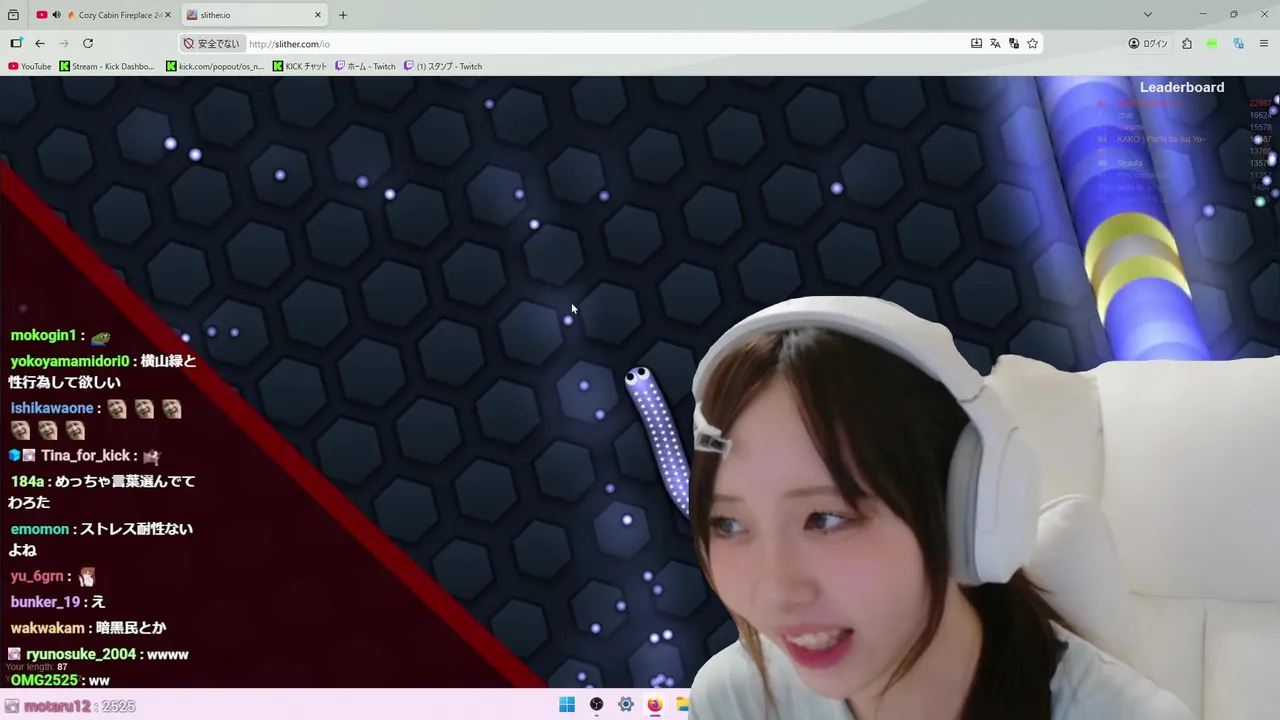1280x720 pixels.
Task: Open File Explorer from taskbar
Action: click(682, 705)
